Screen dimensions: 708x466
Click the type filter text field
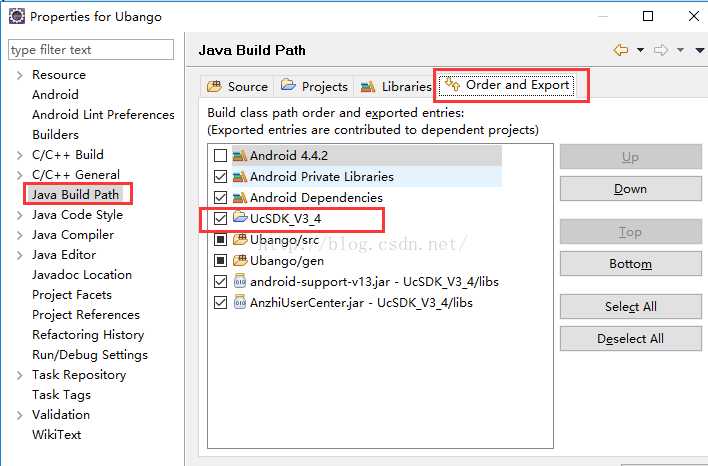[x=91, y=50]
